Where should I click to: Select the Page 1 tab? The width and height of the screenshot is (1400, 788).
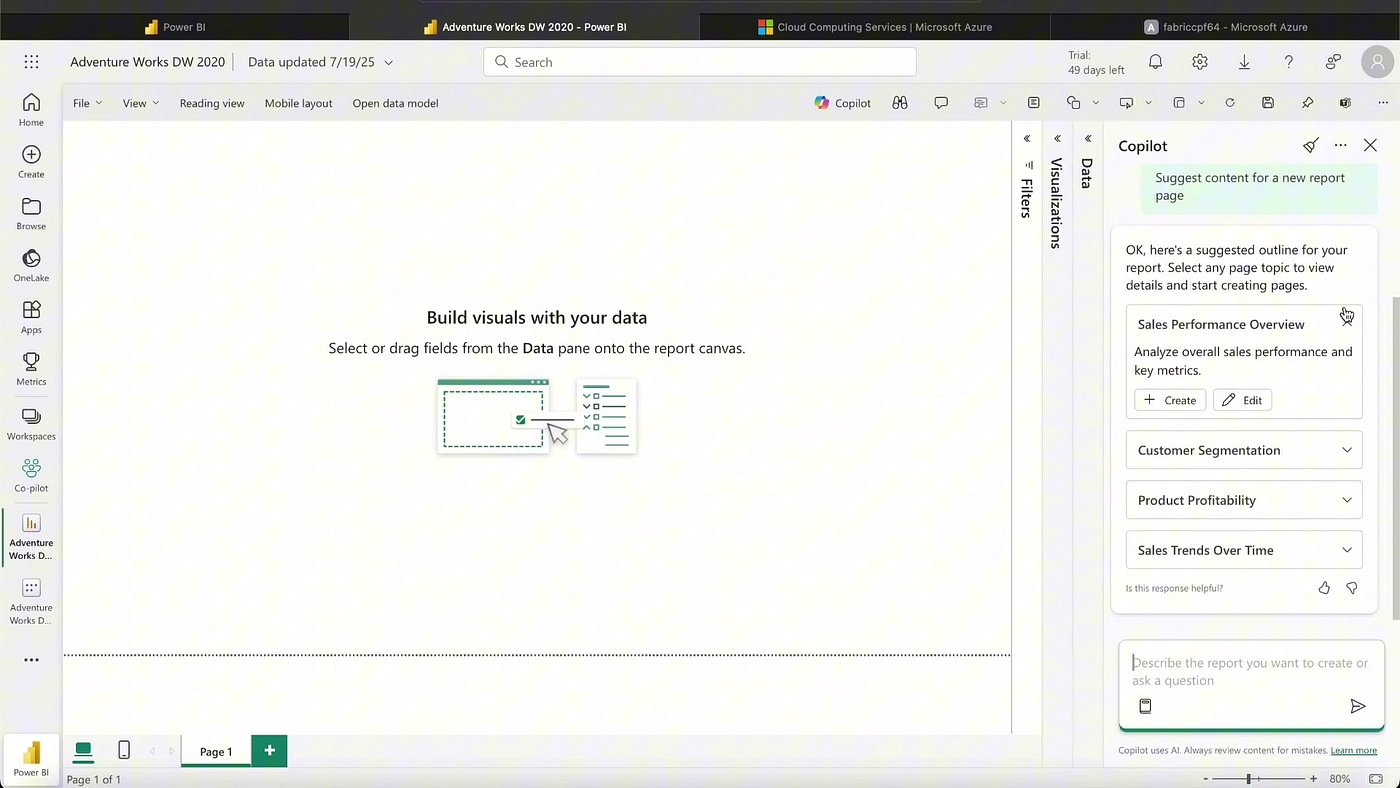(216, 752)
